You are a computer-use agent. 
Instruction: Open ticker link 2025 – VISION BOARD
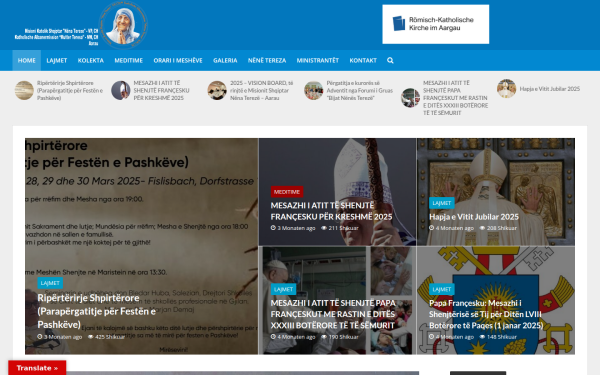click(x=261, y=90)
